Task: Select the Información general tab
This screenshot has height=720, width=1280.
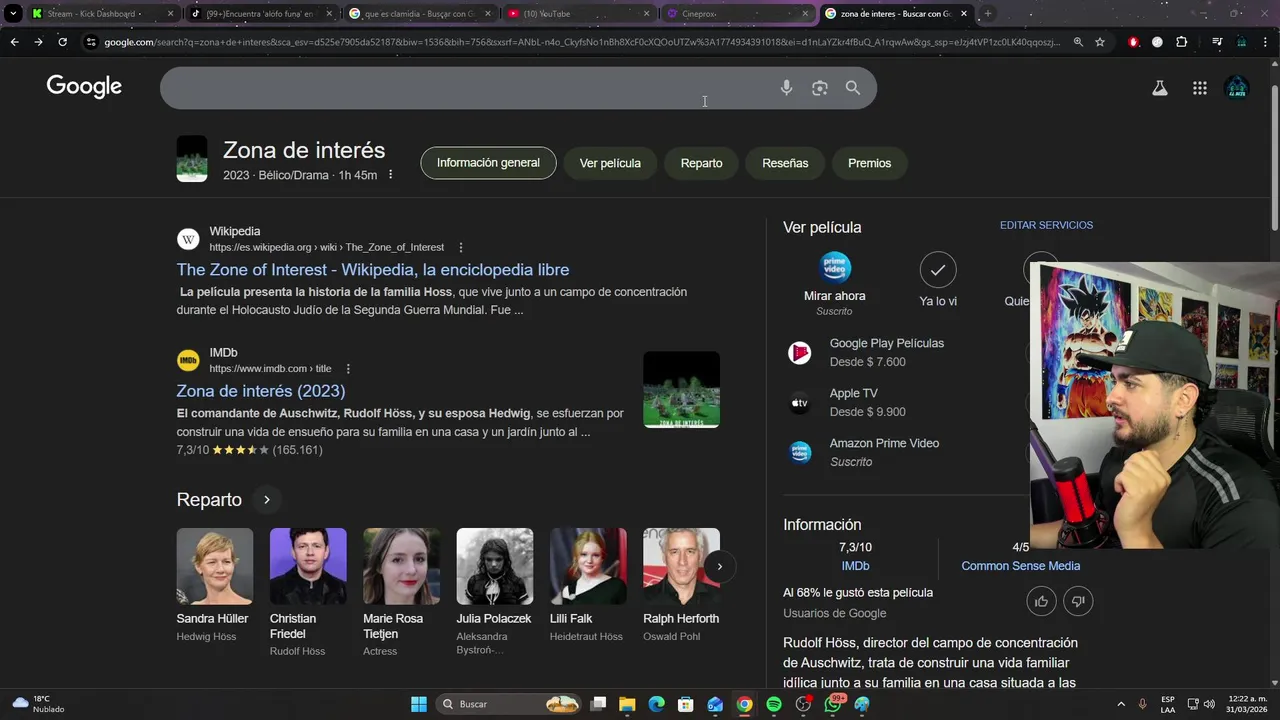Action: pyautogui.click(x=488, y=163)
